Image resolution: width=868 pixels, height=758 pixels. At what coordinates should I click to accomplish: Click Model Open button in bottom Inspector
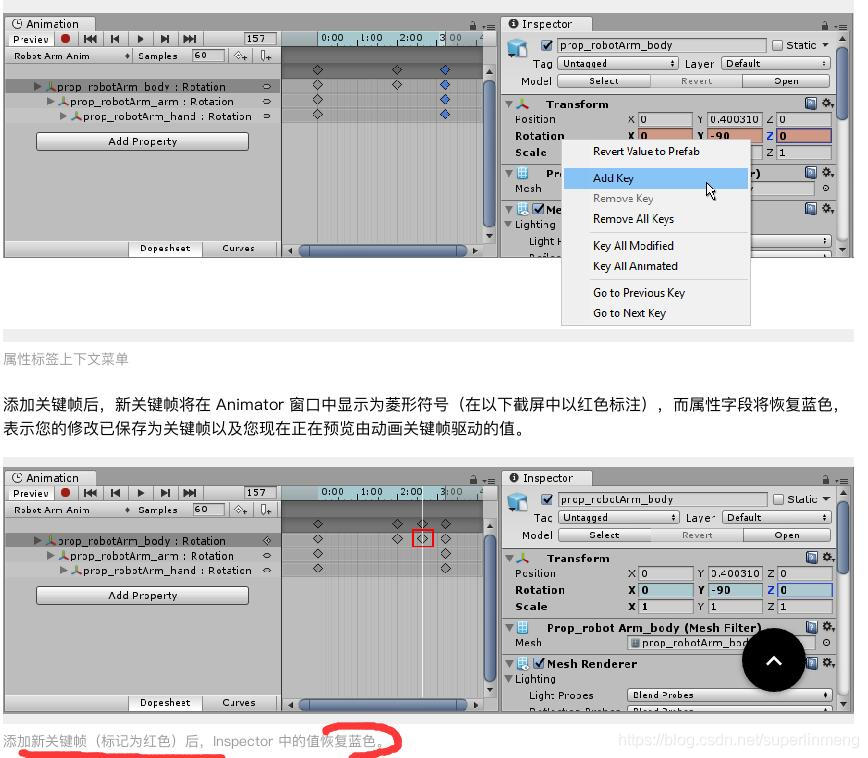pos(787,535)
